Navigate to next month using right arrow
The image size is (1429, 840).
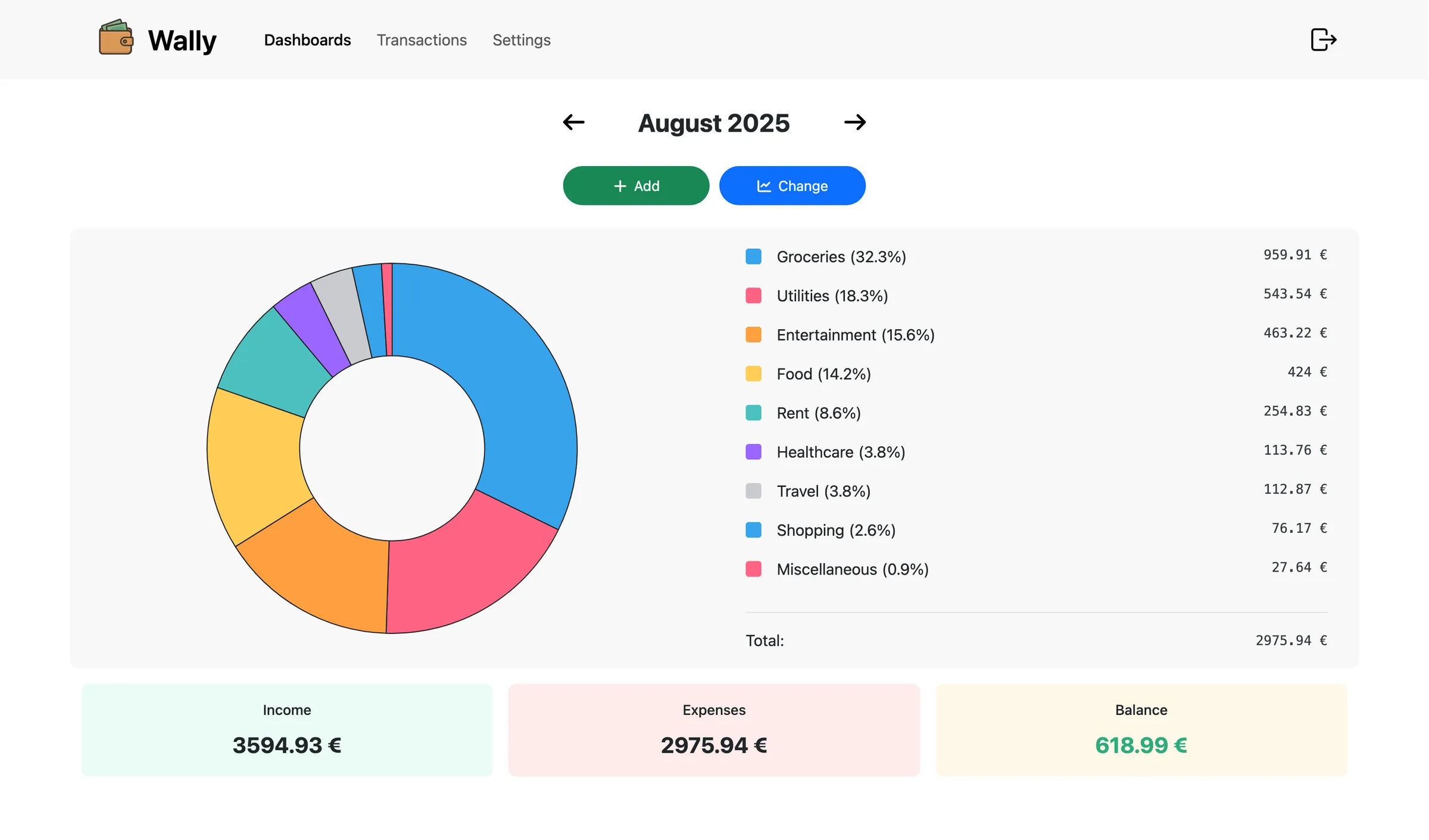856,122
